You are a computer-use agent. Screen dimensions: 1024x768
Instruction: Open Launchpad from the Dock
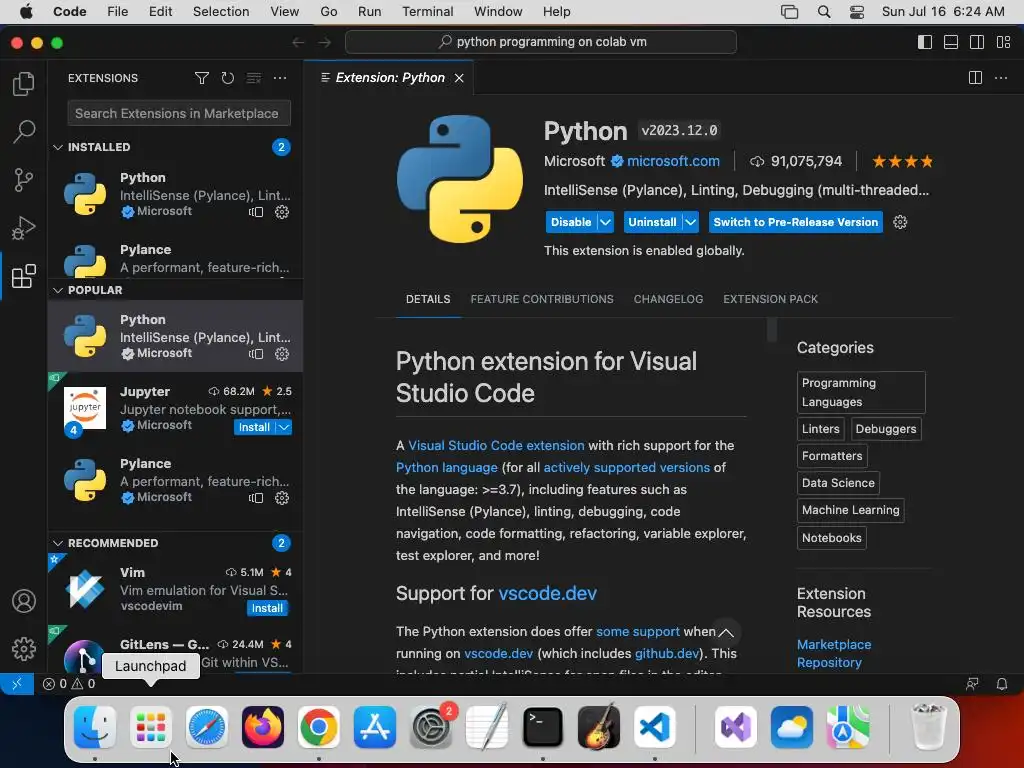150,727
